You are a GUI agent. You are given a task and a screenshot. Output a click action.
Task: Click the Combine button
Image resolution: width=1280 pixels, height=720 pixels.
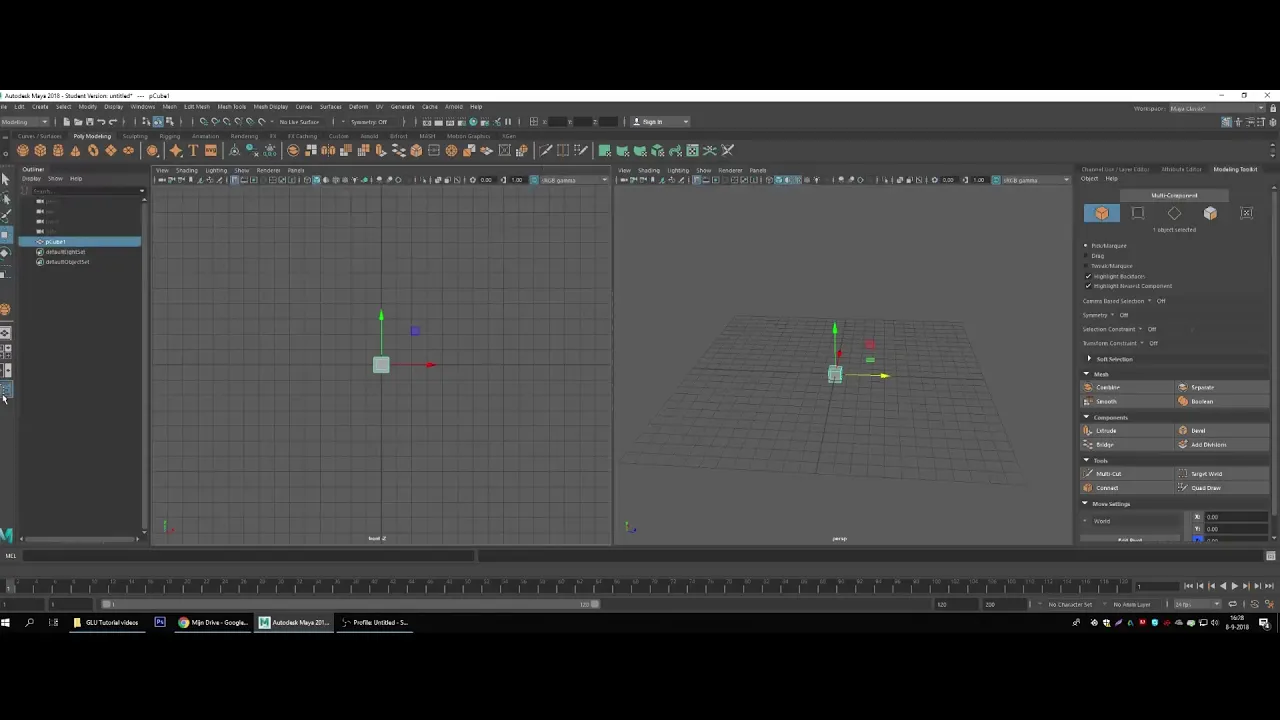1126,387
